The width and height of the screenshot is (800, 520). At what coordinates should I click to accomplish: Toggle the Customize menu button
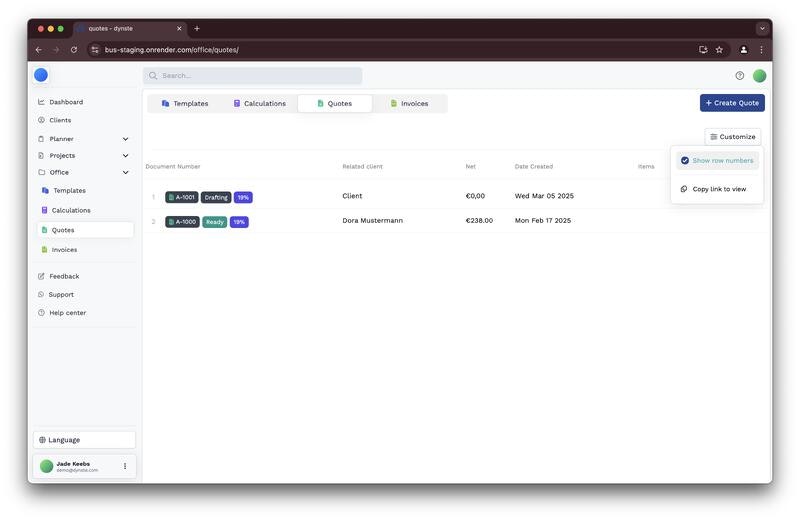pos(733,137)
